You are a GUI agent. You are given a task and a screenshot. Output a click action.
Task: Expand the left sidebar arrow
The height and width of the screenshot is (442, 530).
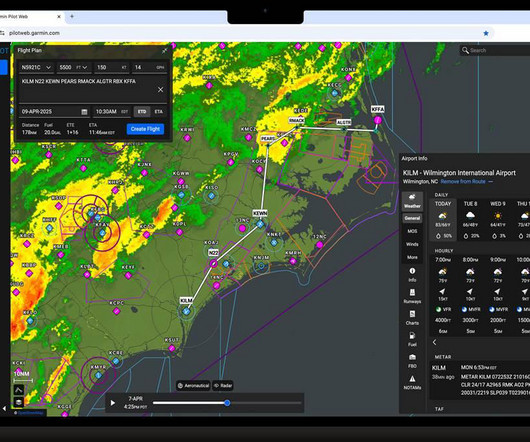4,409
